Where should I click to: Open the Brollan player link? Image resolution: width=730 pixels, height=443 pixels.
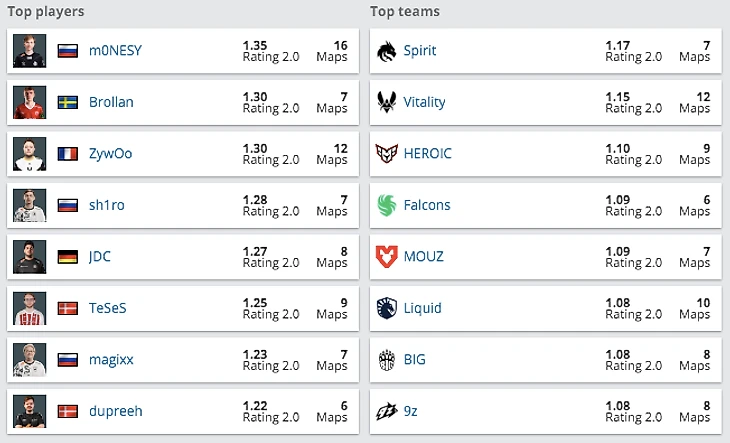(x=110, y=102)
